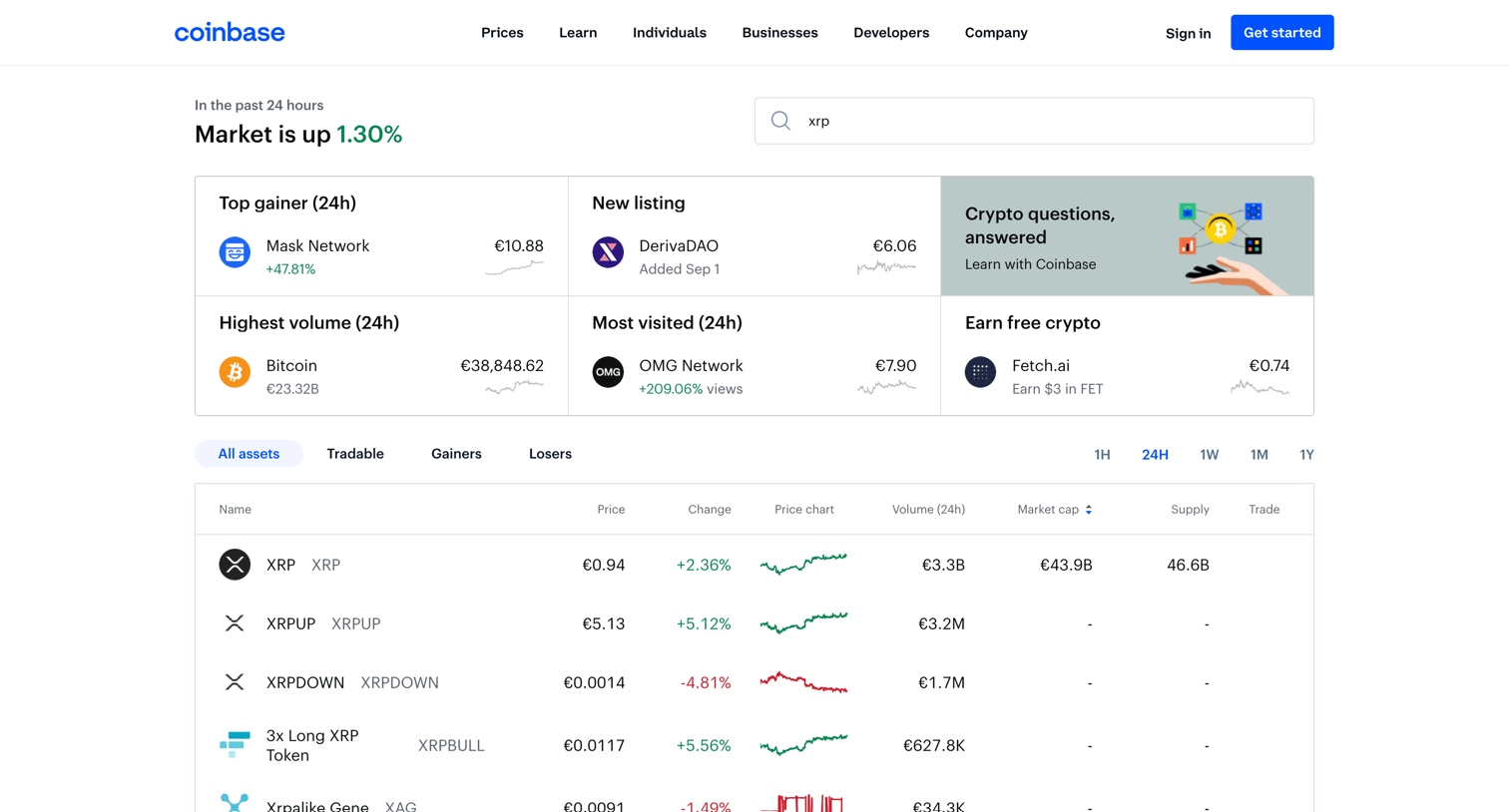Click the OMG Network sparkline chart
This screenshot has width=1509, height=812.
point(886,387)
